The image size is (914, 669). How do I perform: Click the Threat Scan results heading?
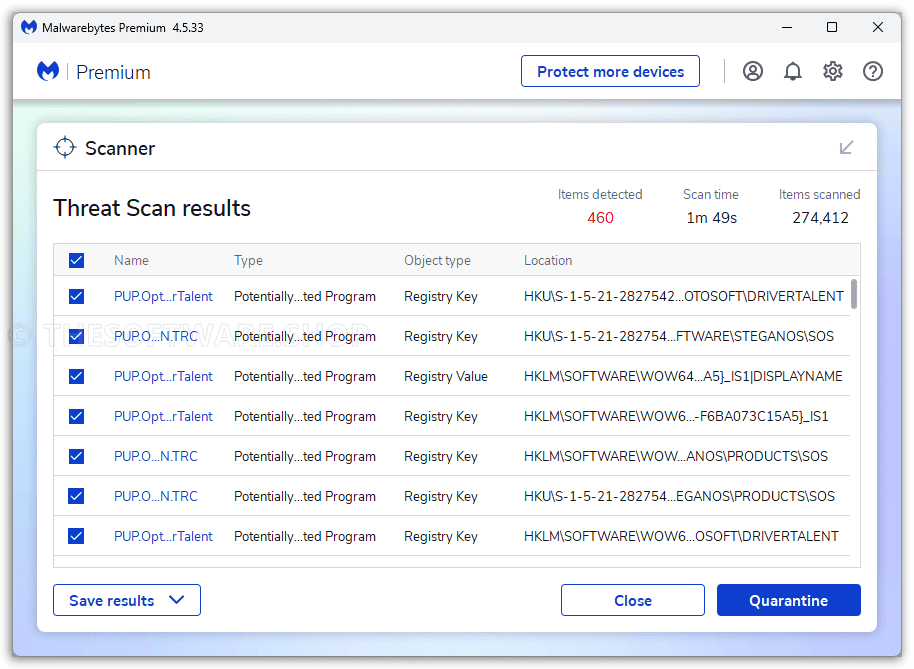click(152, 208)
